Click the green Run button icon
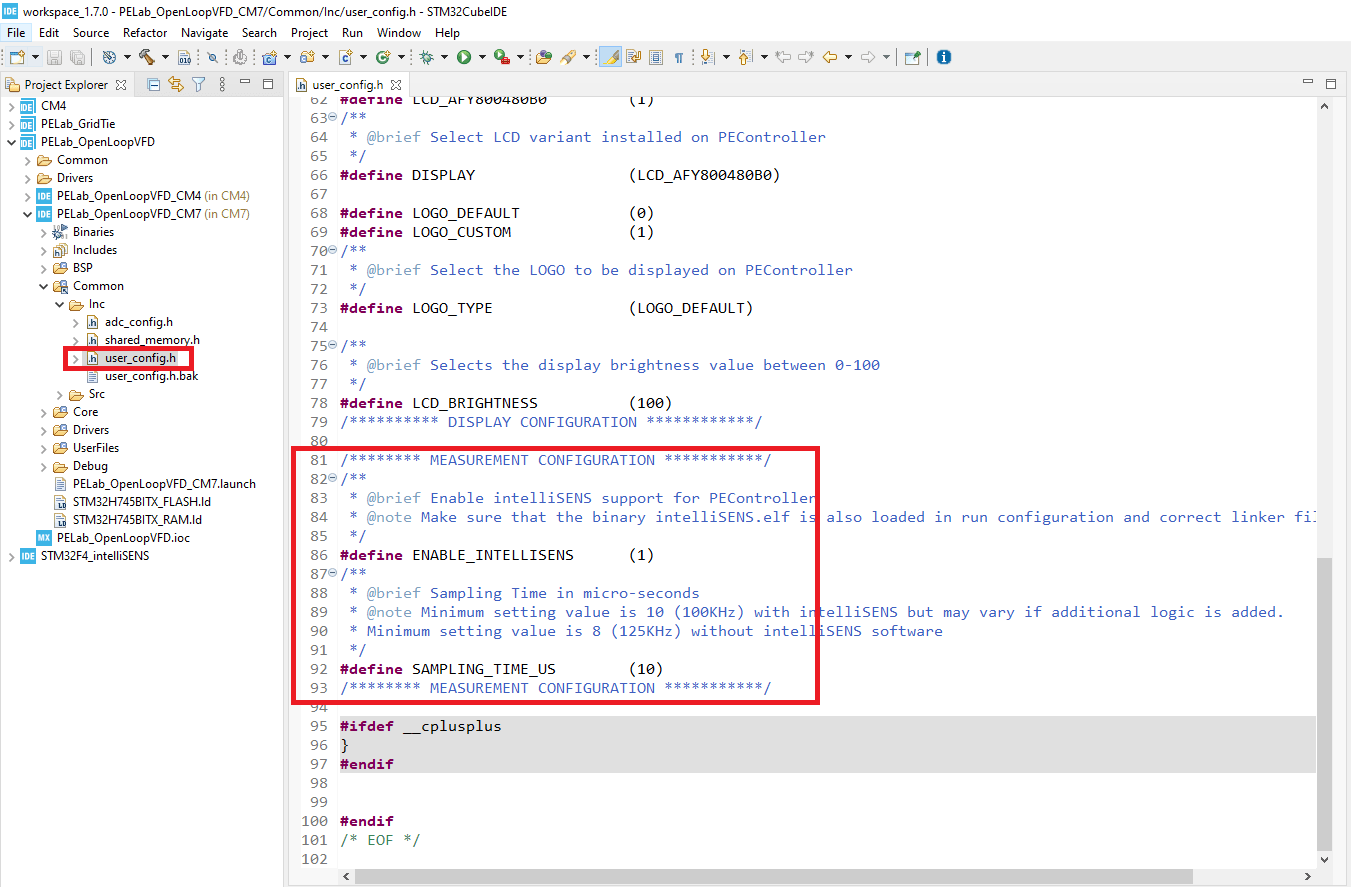This screenshot has width=1351, height=887. pyautogui.click(x=464, y=57)
